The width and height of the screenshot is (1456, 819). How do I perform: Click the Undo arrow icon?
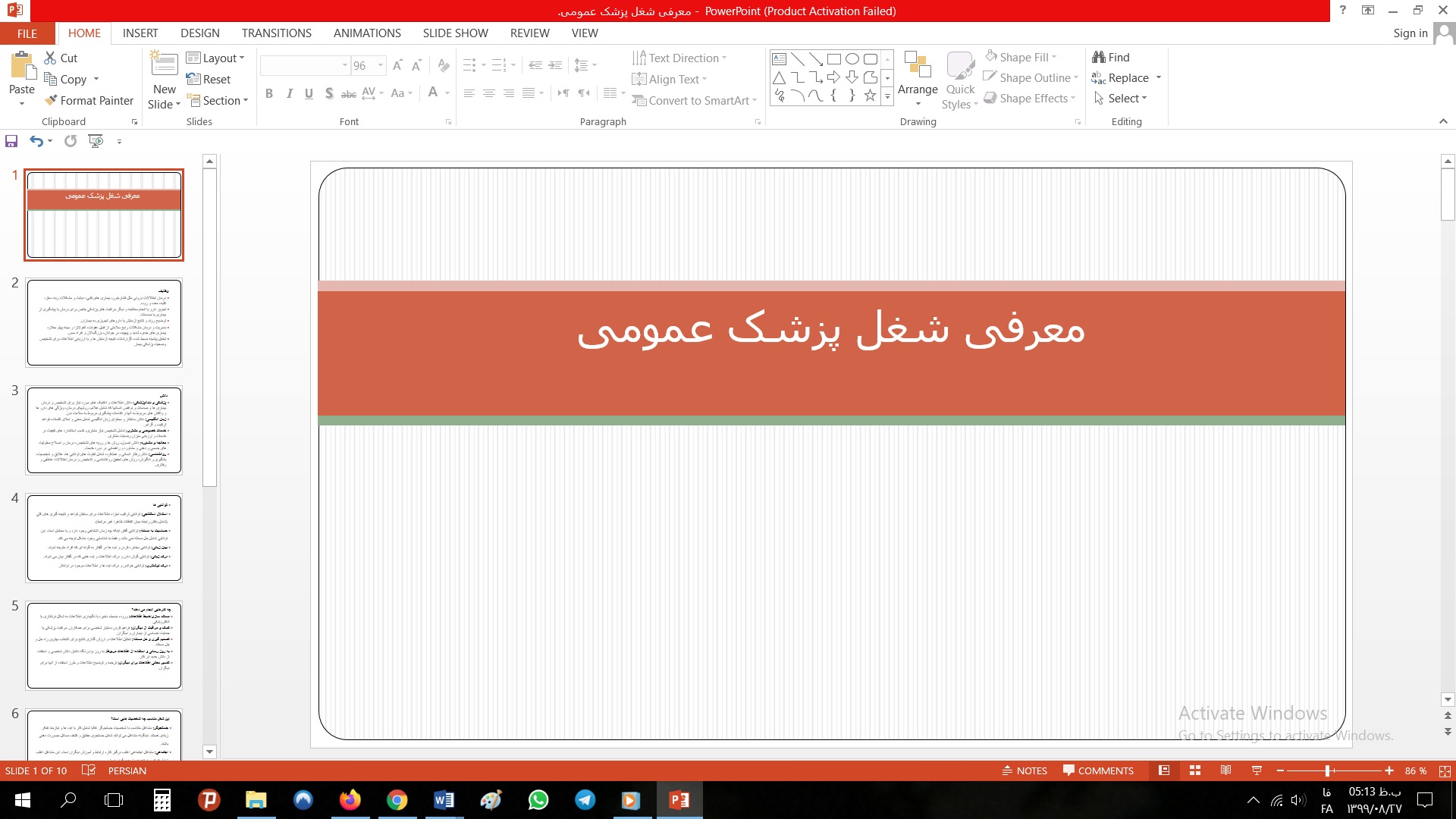(x=36, y=141)
